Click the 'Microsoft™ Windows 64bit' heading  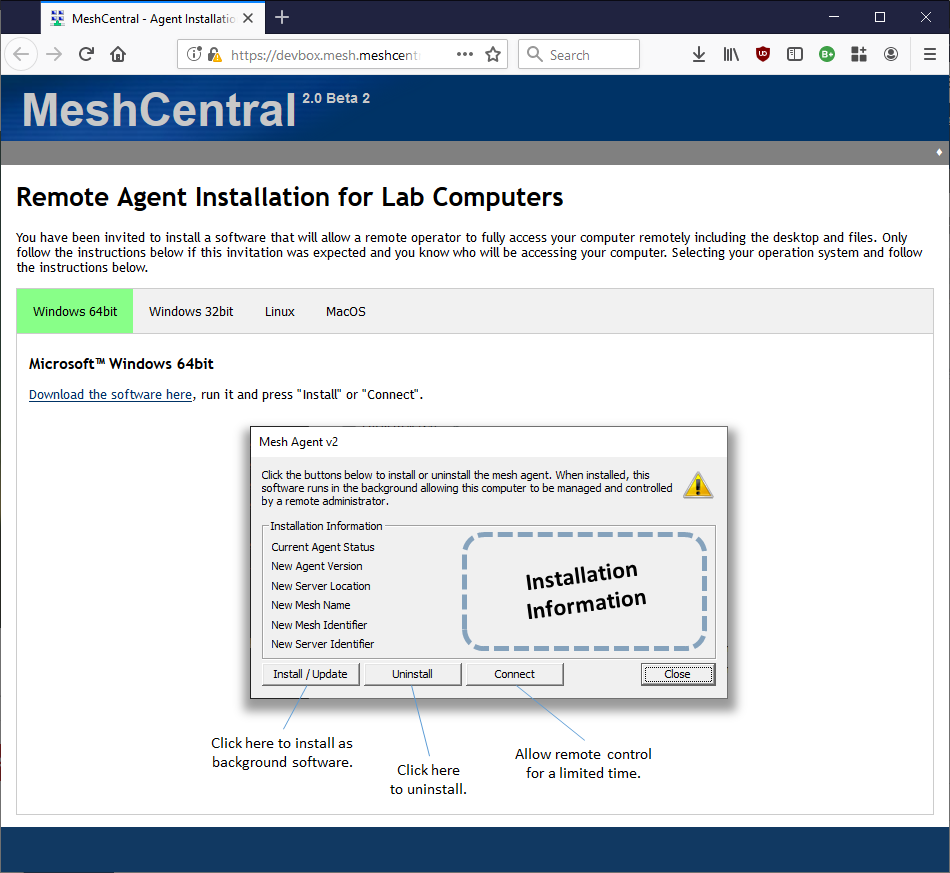pos(121,363)
